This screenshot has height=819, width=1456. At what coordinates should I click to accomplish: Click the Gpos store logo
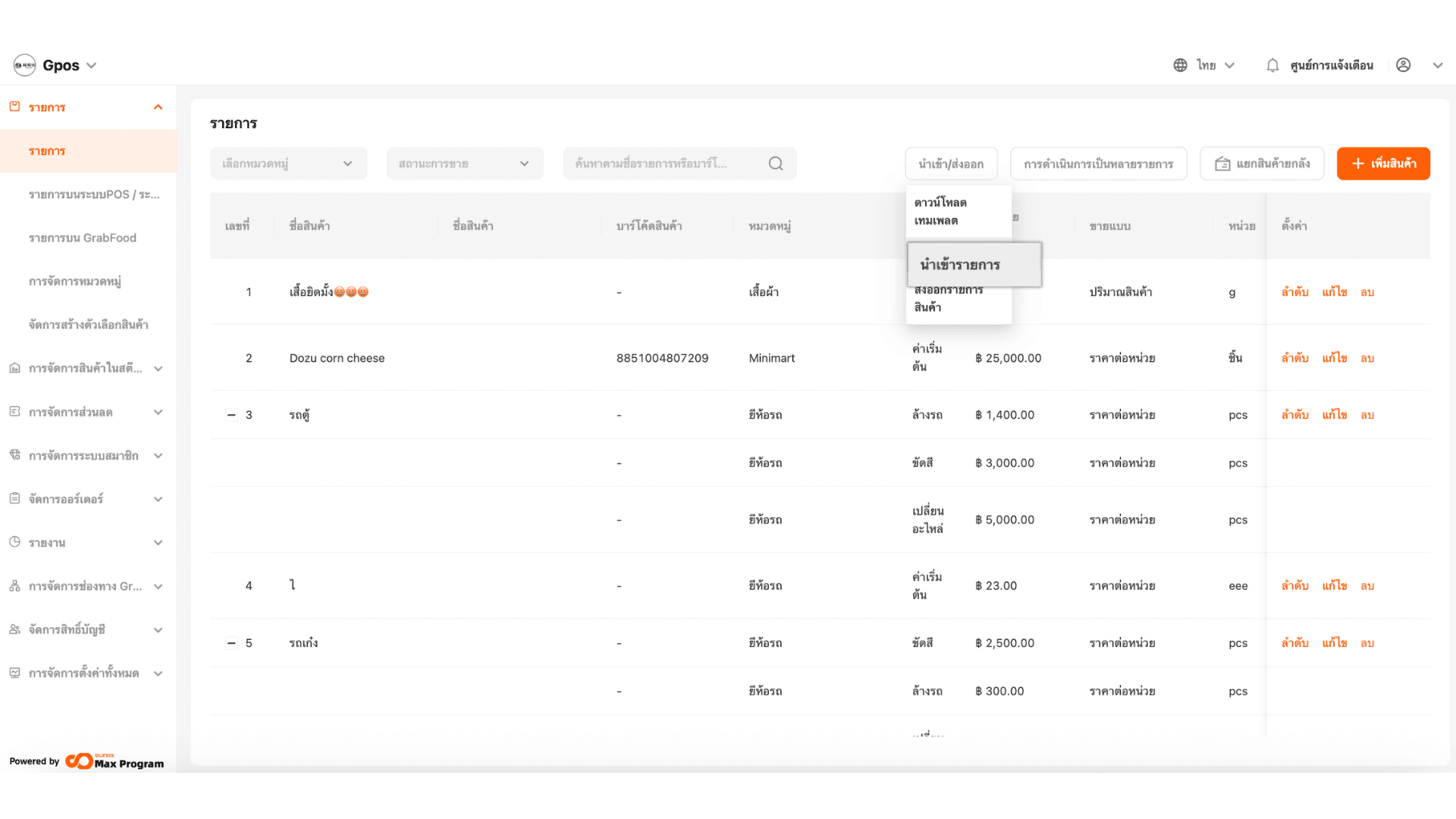[x=25, y=65]
